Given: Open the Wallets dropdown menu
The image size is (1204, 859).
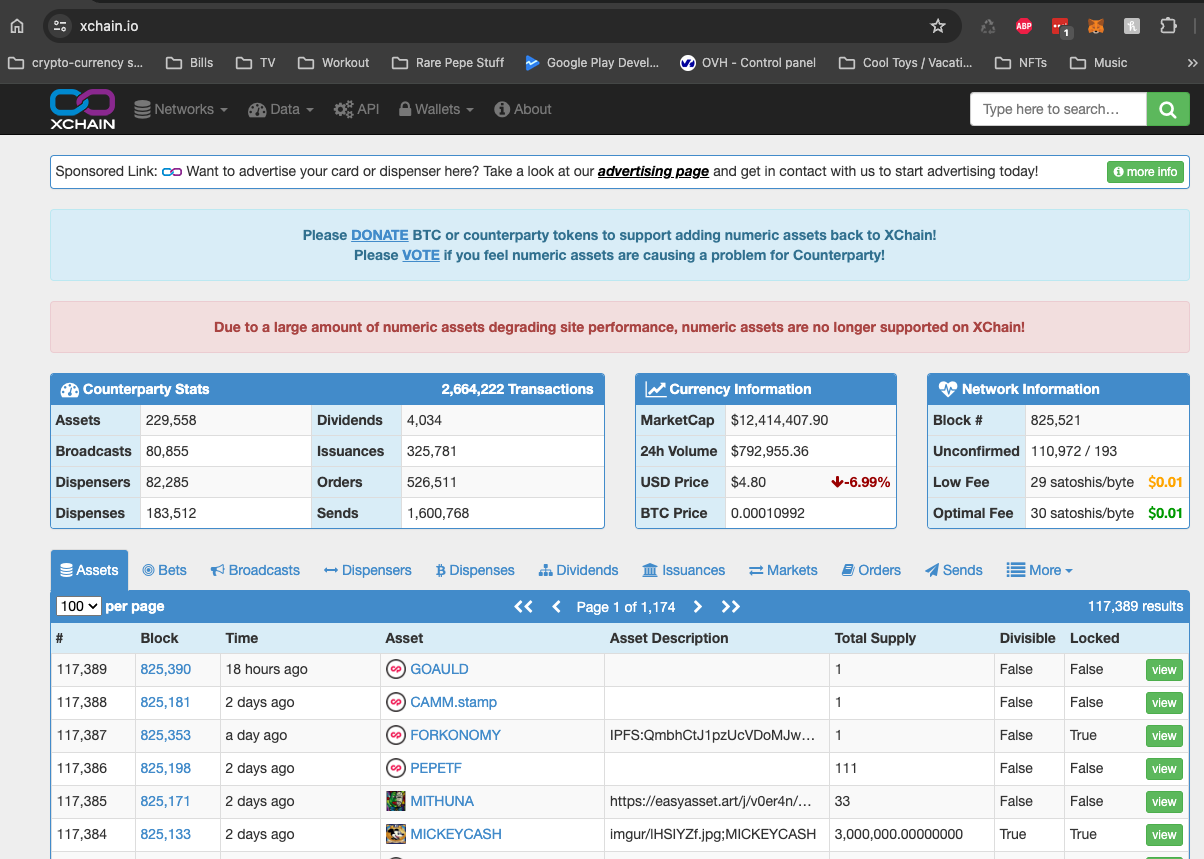Looking at the screenshot, I should point(436,109).
